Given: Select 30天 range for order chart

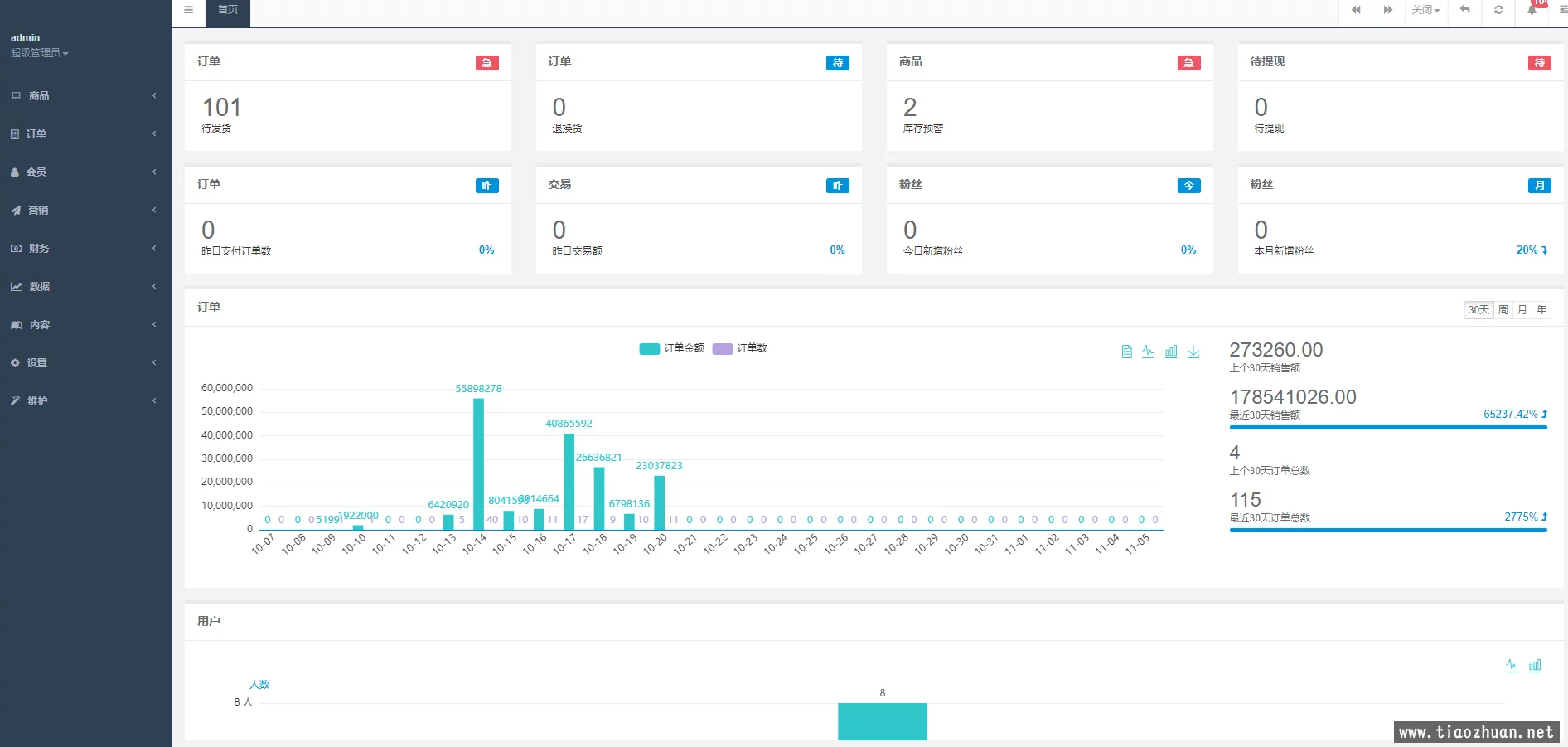Looking at the screenshot, I should [1478, 310].
